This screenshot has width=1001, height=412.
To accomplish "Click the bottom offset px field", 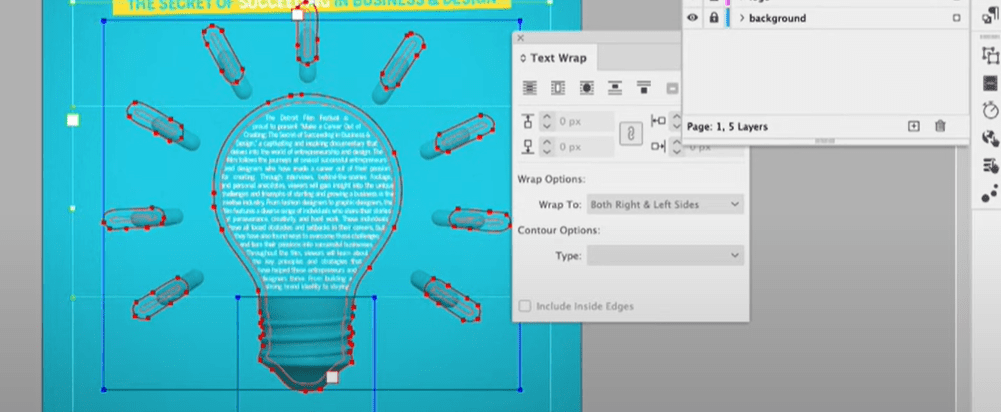I will 585,147.
